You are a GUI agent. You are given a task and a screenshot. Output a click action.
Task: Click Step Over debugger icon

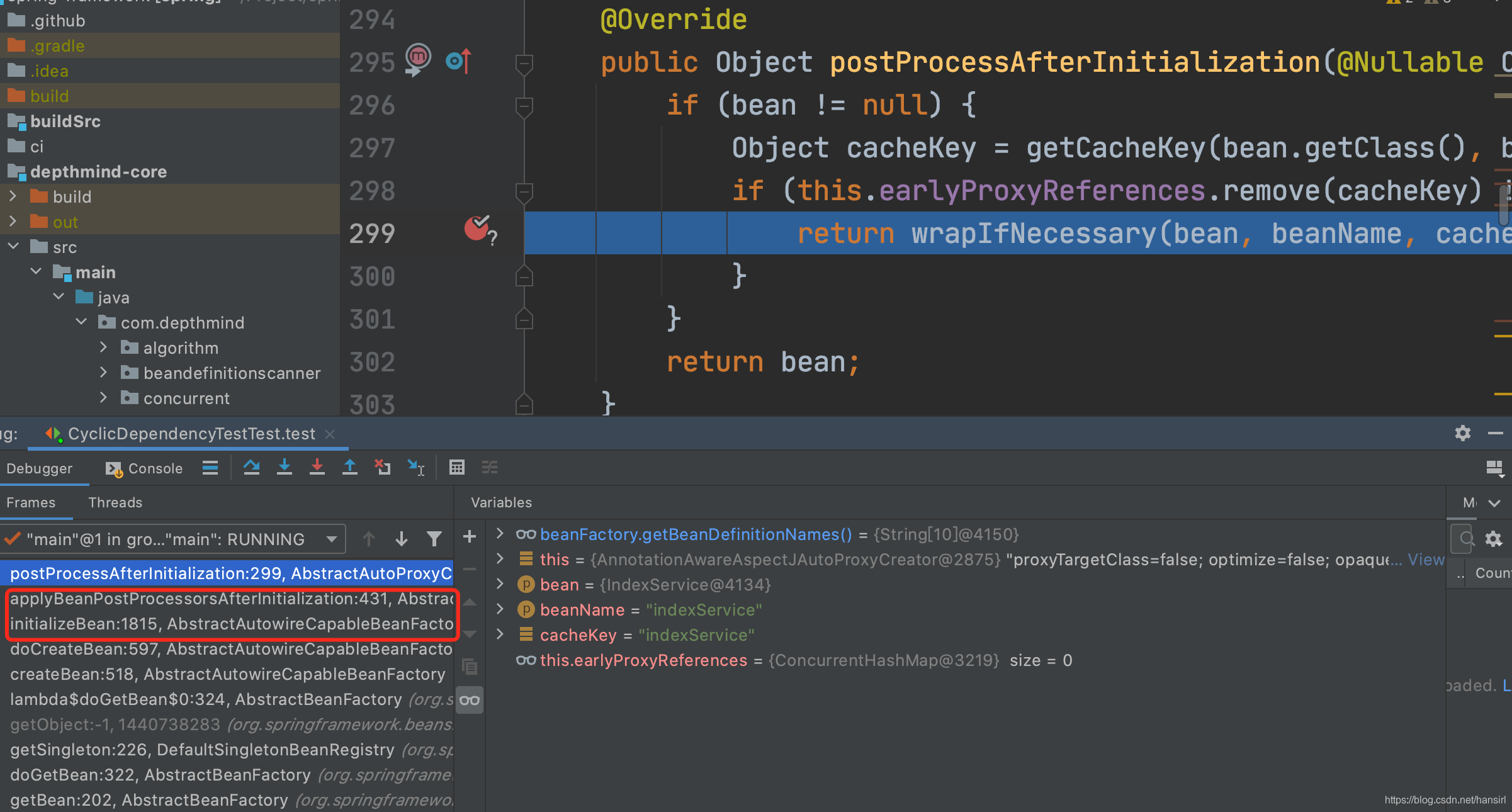click(252, 467)
